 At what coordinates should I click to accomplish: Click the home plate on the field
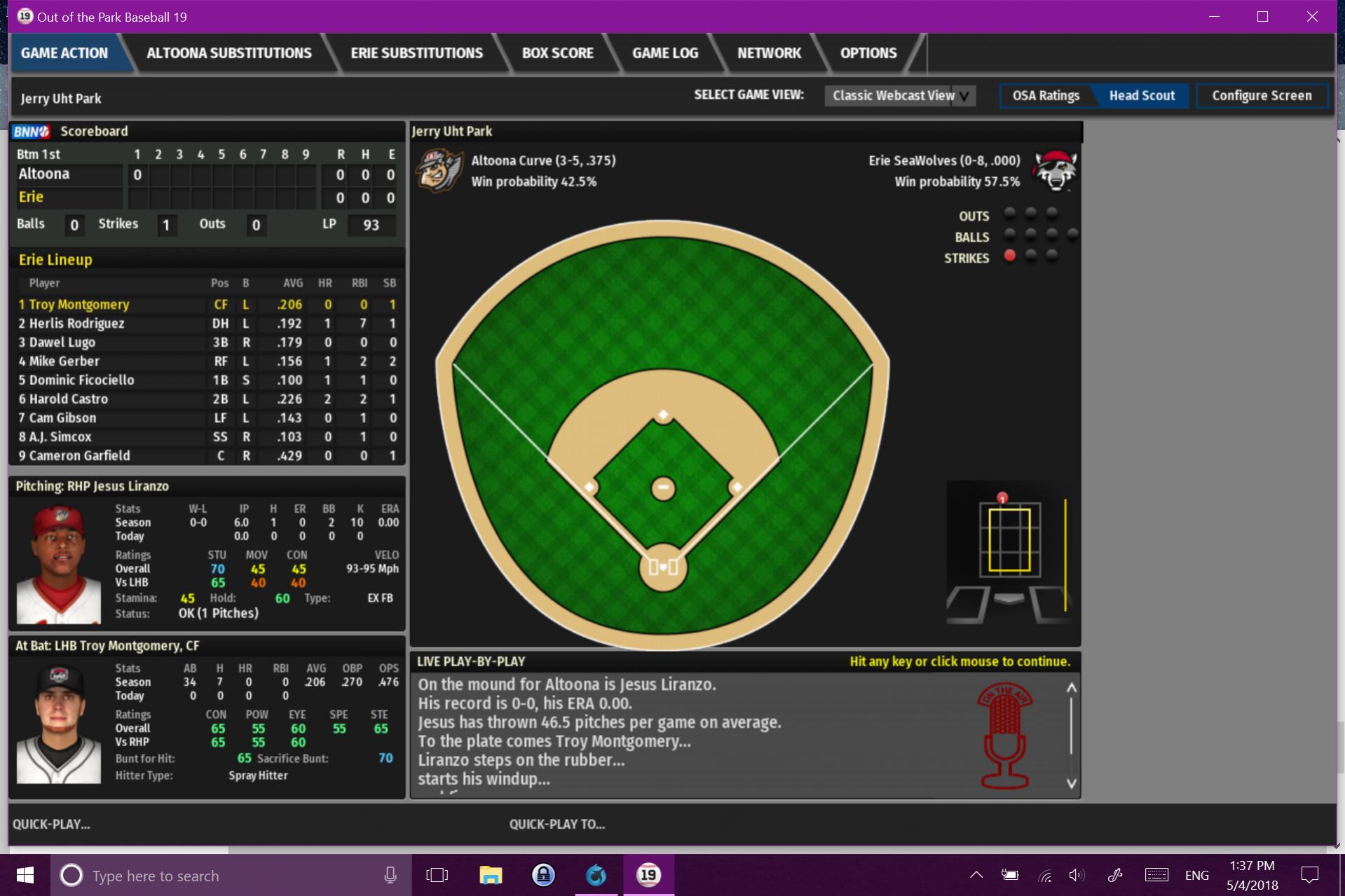point(663,567)
